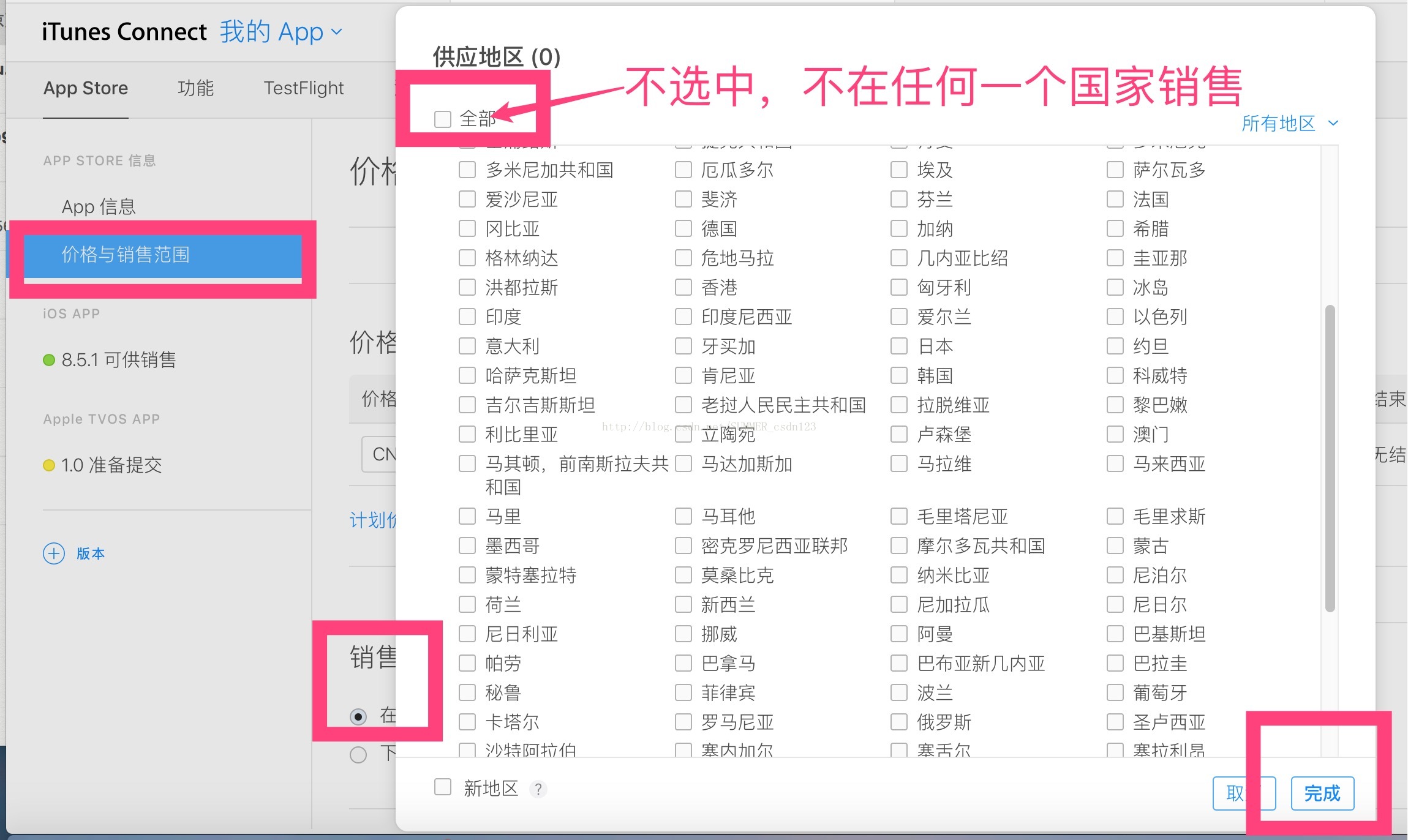
Task: Click the + icon to add a version
Action: click(55, 553)
